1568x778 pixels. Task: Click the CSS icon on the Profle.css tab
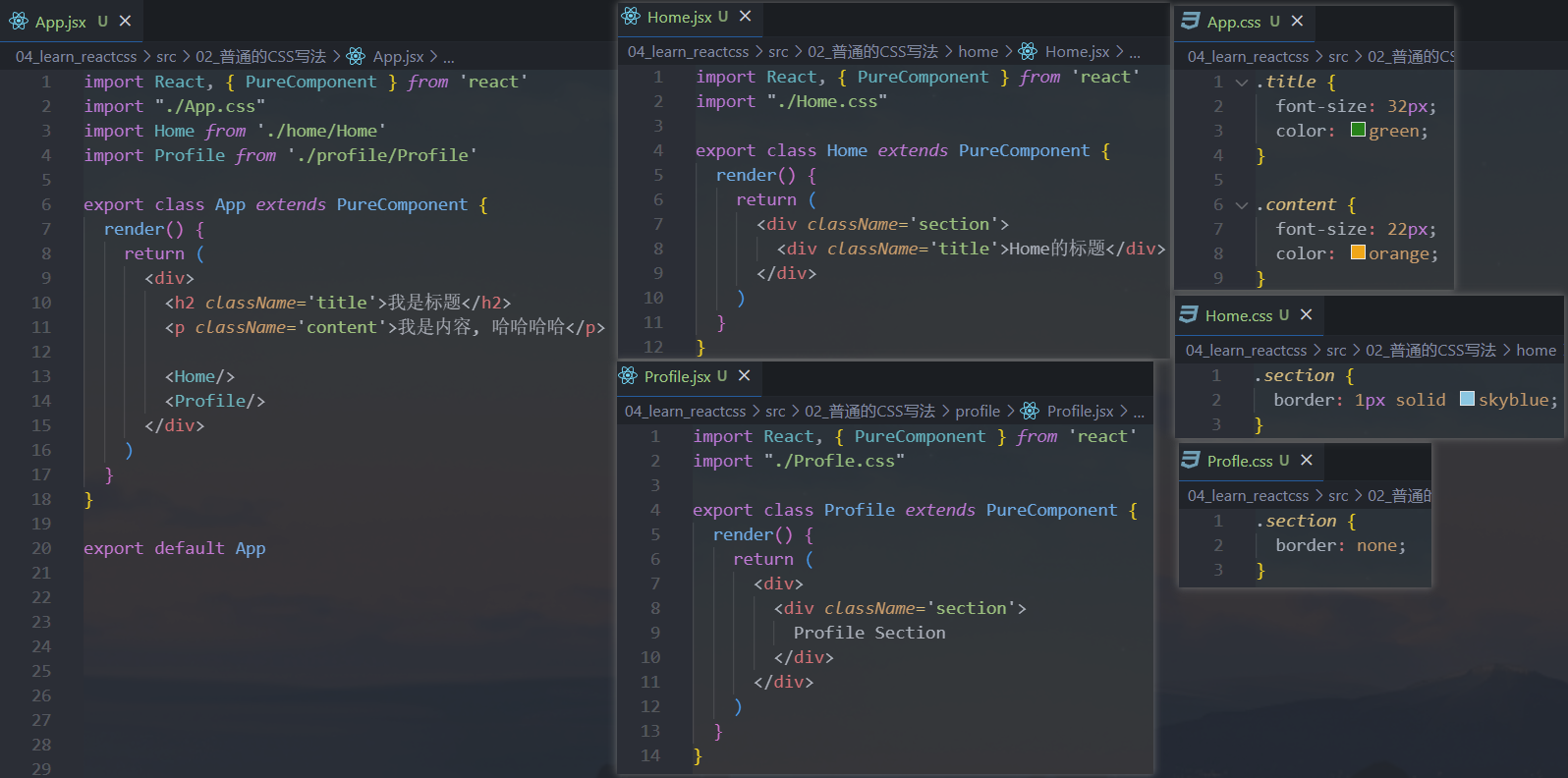coord(1191,460)
